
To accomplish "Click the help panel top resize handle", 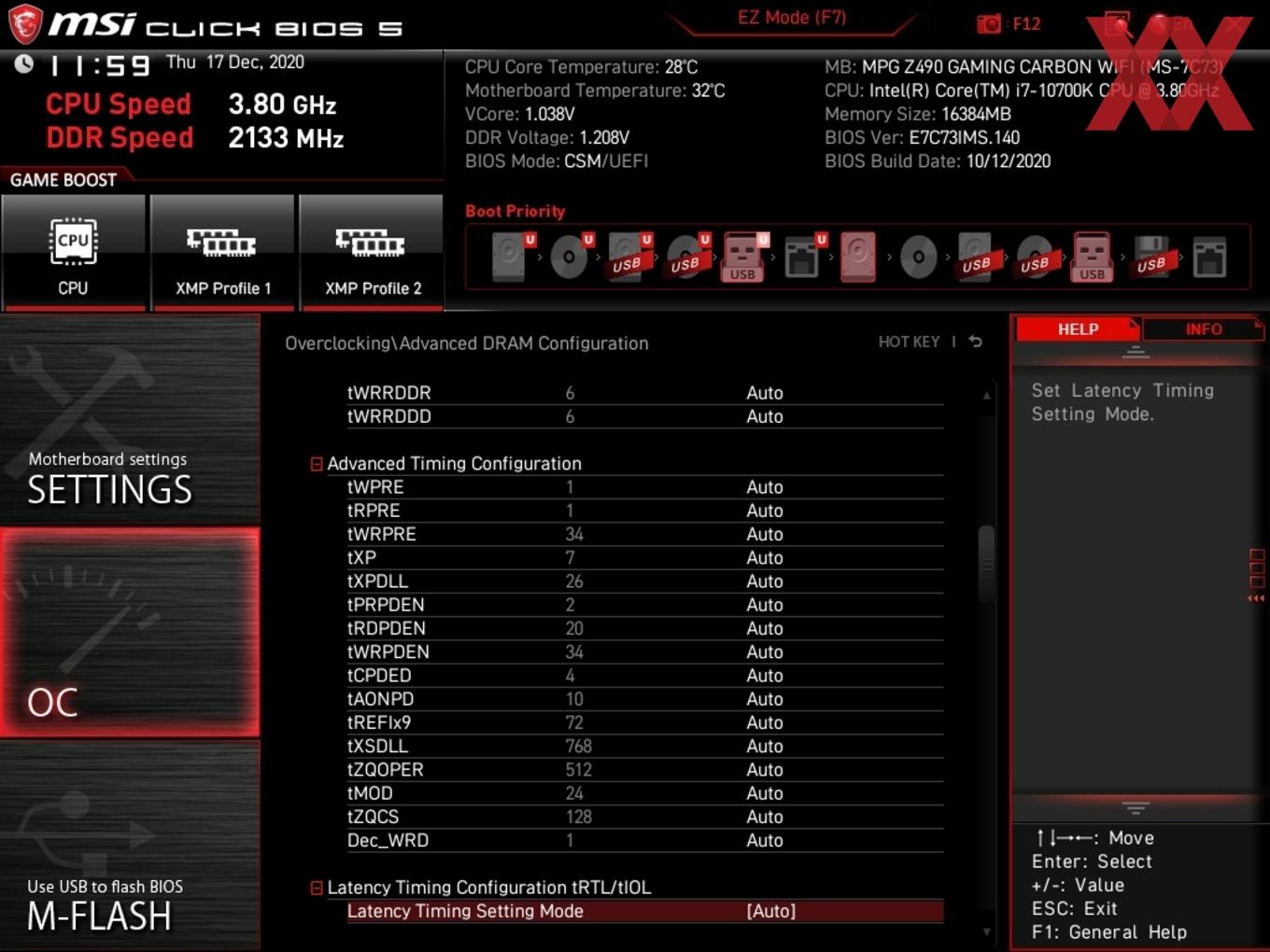I will coord(1136,353).
